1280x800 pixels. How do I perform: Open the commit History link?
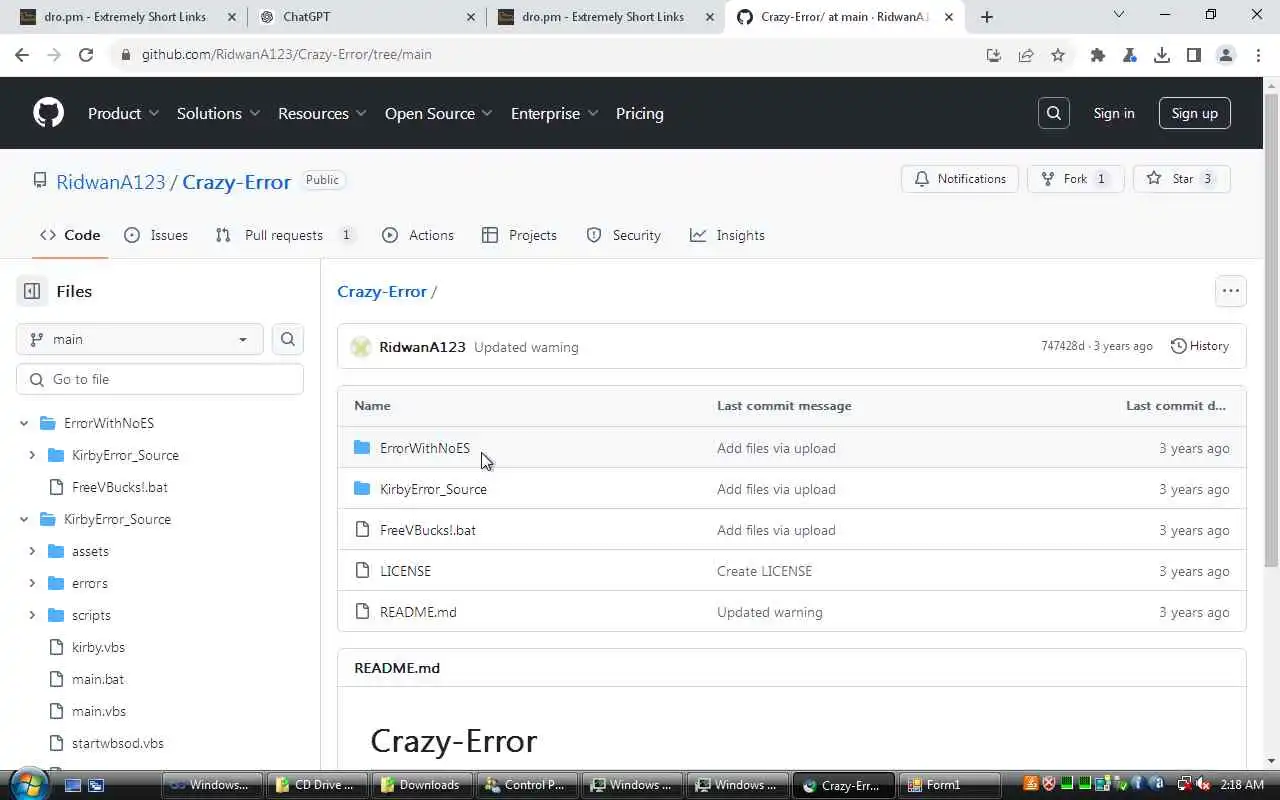click(x=1199, y=346)
